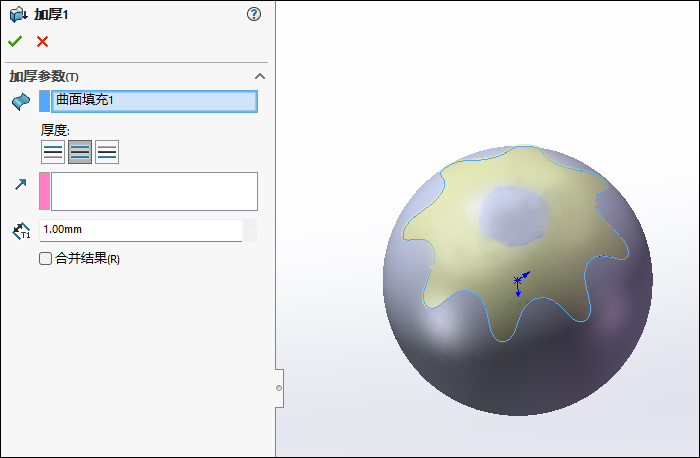Cancel the thicken feature with red X

[x=42, y=41]
